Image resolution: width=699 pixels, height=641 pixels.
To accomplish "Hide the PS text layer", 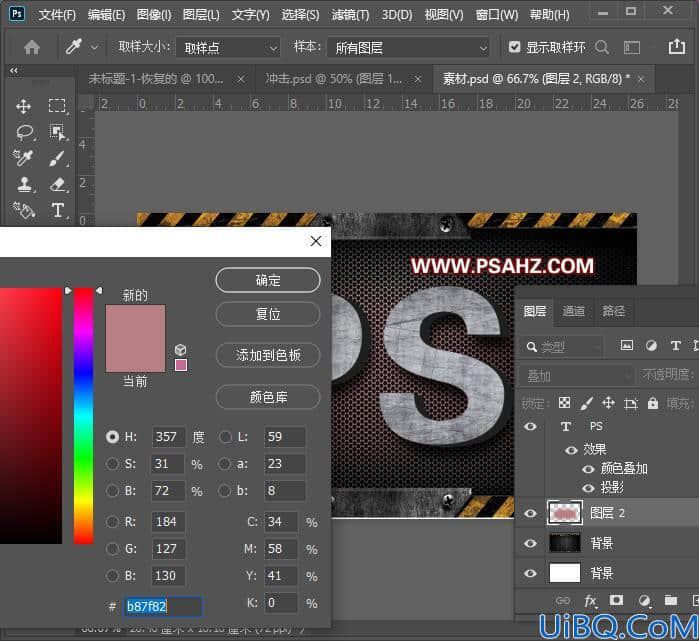I will click(530, 426).
